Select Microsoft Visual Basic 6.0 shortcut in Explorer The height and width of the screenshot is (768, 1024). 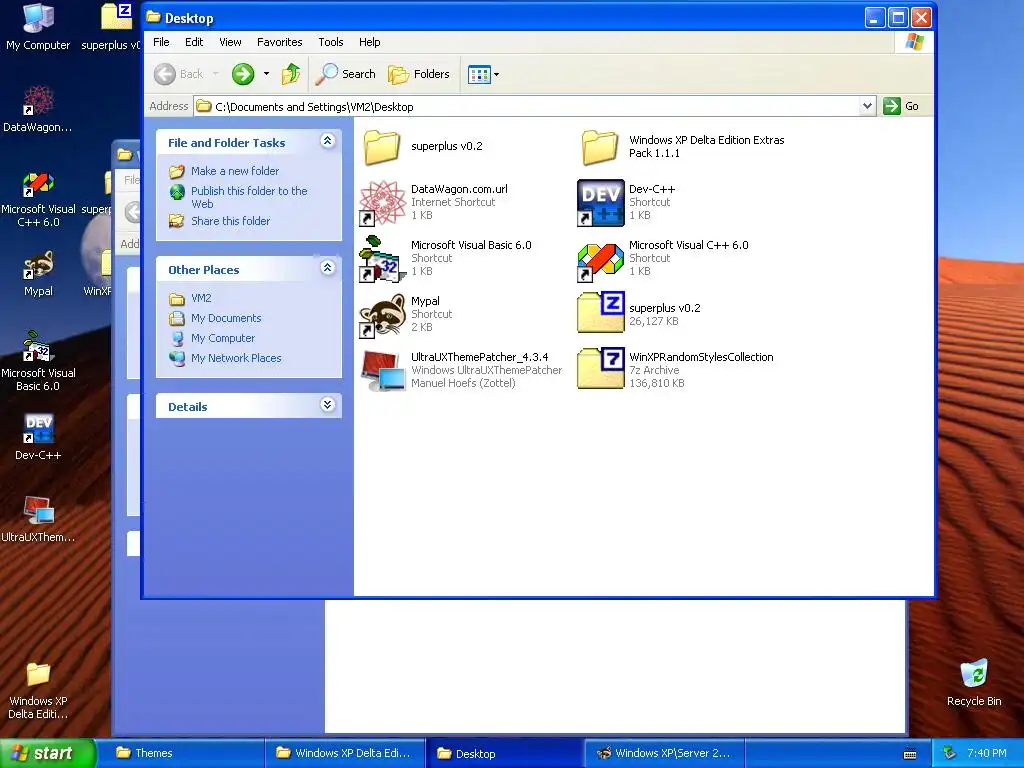[x=446, y=258]
